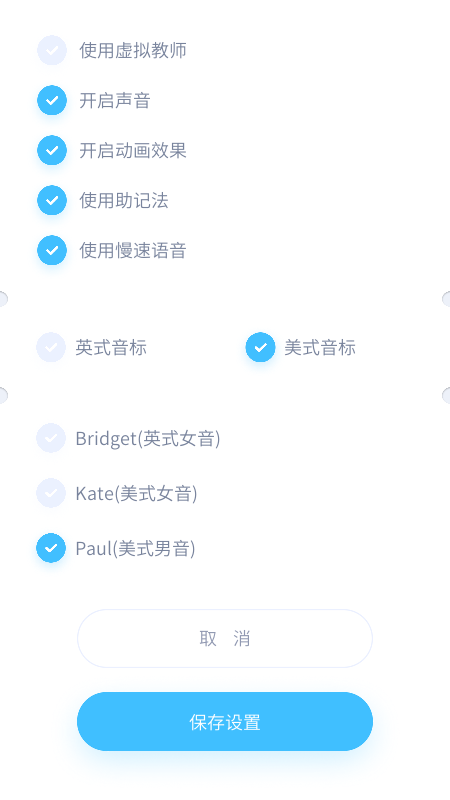This screenshot has height=800, width=450.
Task: Click the 取消 cancel button
Action: point(225,638)
